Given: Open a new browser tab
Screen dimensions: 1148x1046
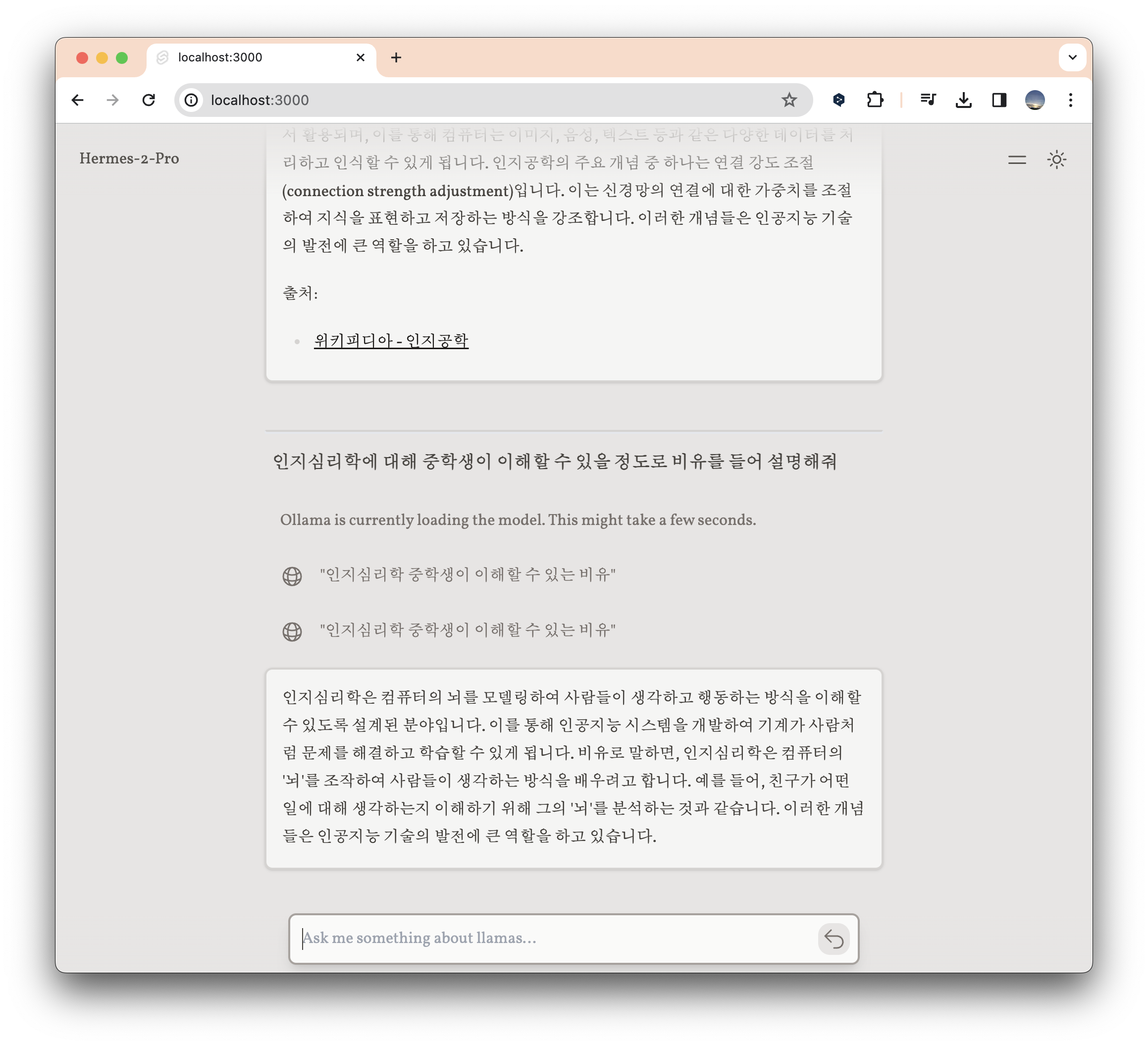Looking at the screenshot, I should [x=396, y=57].
